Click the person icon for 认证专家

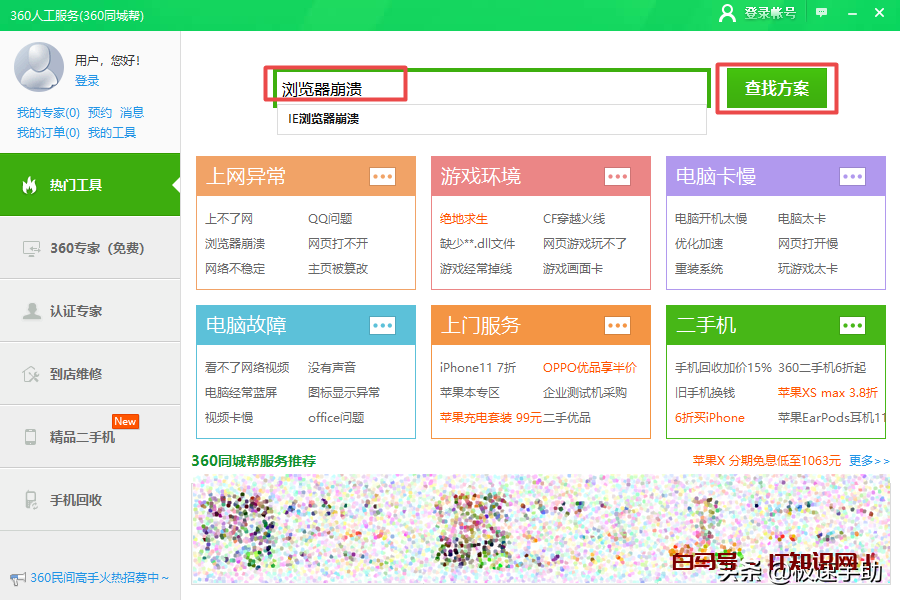click(31, 311)
